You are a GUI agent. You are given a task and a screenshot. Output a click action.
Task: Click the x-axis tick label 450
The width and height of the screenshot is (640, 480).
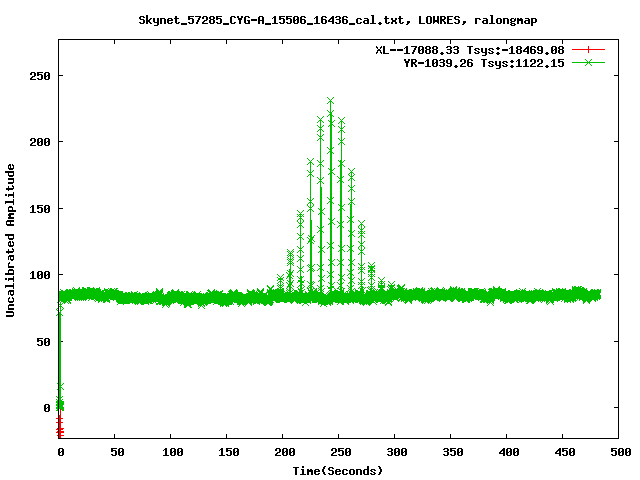(x=565, y=452)
